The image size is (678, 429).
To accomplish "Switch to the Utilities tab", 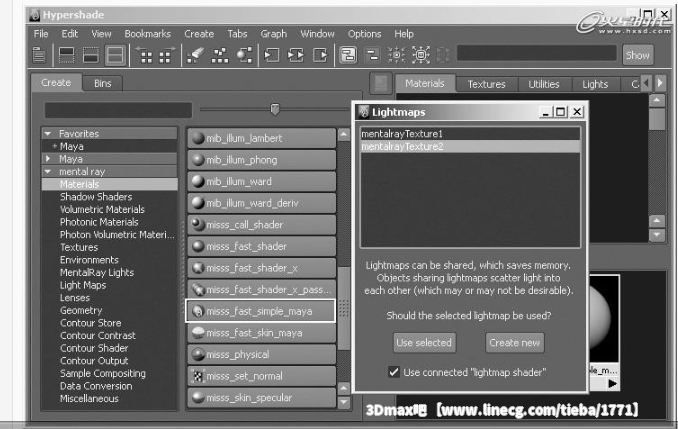I will coord(544,84).
